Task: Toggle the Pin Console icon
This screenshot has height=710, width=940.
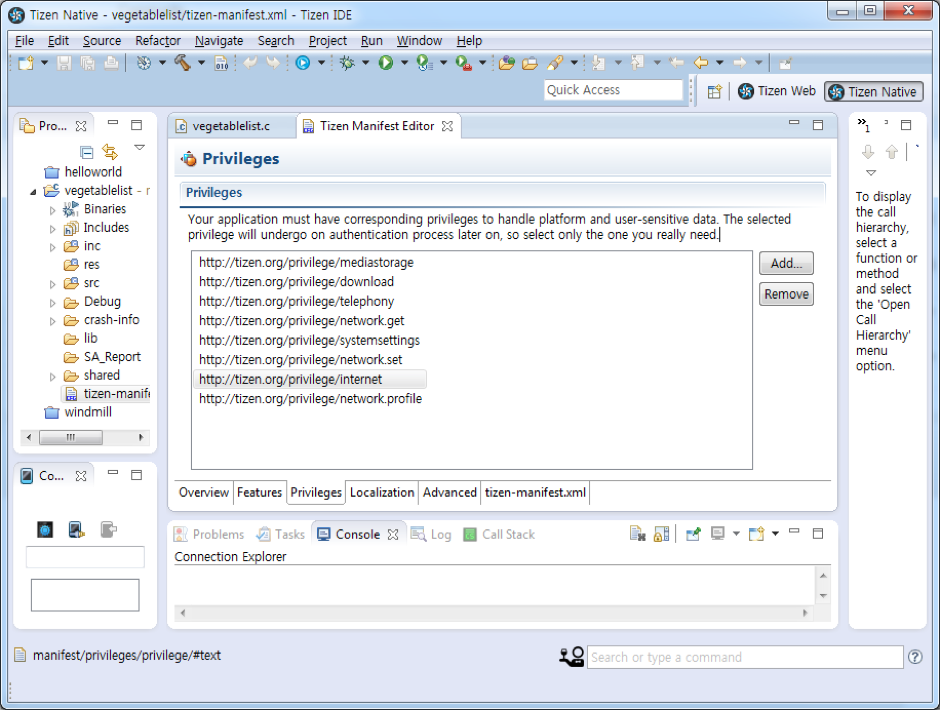Action: (694, 533)
